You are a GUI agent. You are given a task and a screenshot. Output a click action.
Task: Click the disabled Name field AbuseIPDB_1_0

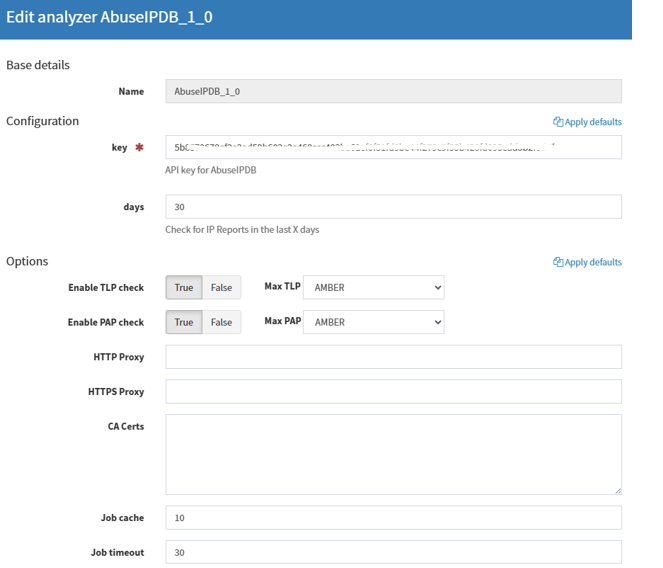coord(393,91)
